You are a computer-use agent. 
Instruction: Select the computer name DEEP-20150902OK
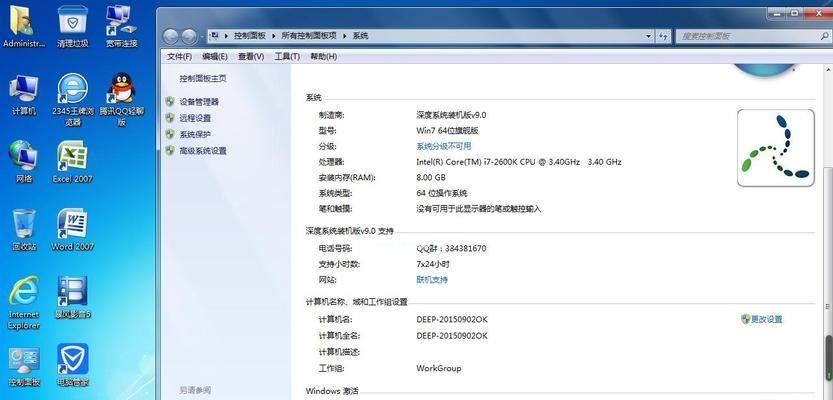coord(452,320)
